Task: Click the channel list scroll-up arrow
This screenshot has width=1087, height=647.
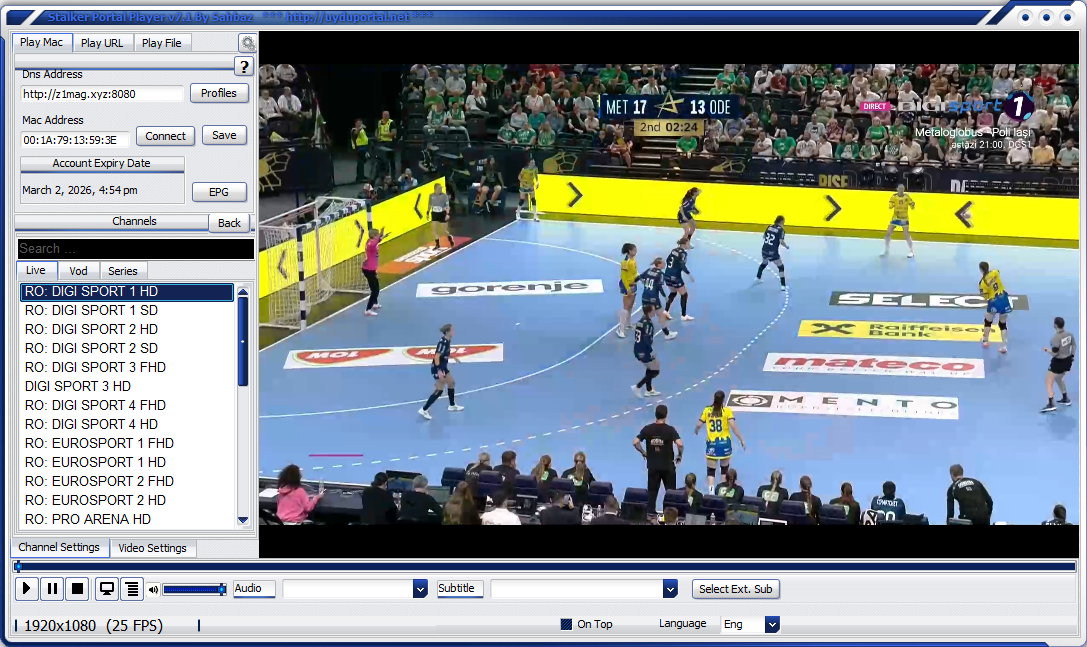Action: [243, 292]
